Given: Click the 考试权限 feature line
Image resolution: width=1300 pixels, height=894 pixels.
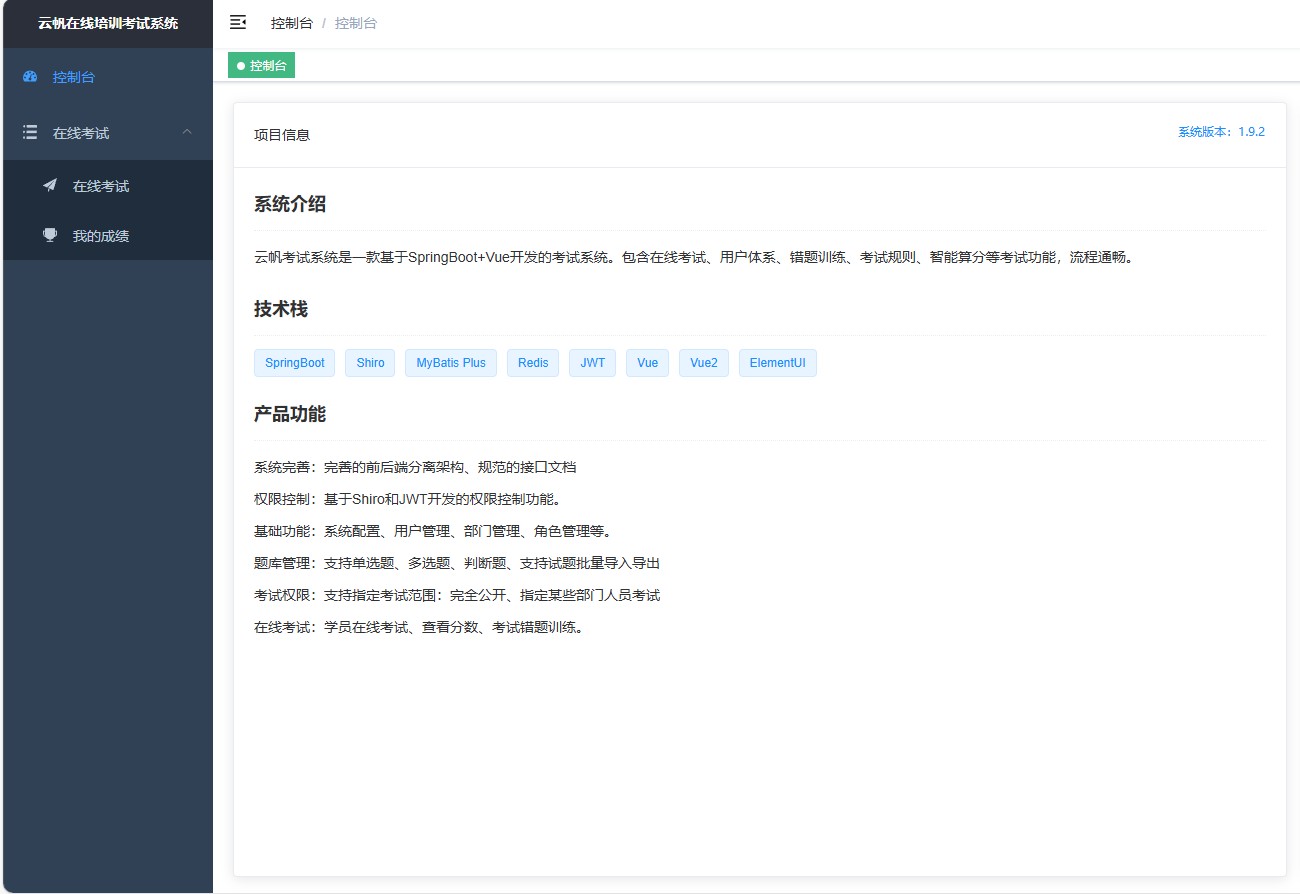Looking at the screenshot, I should [x=457, y=595].
